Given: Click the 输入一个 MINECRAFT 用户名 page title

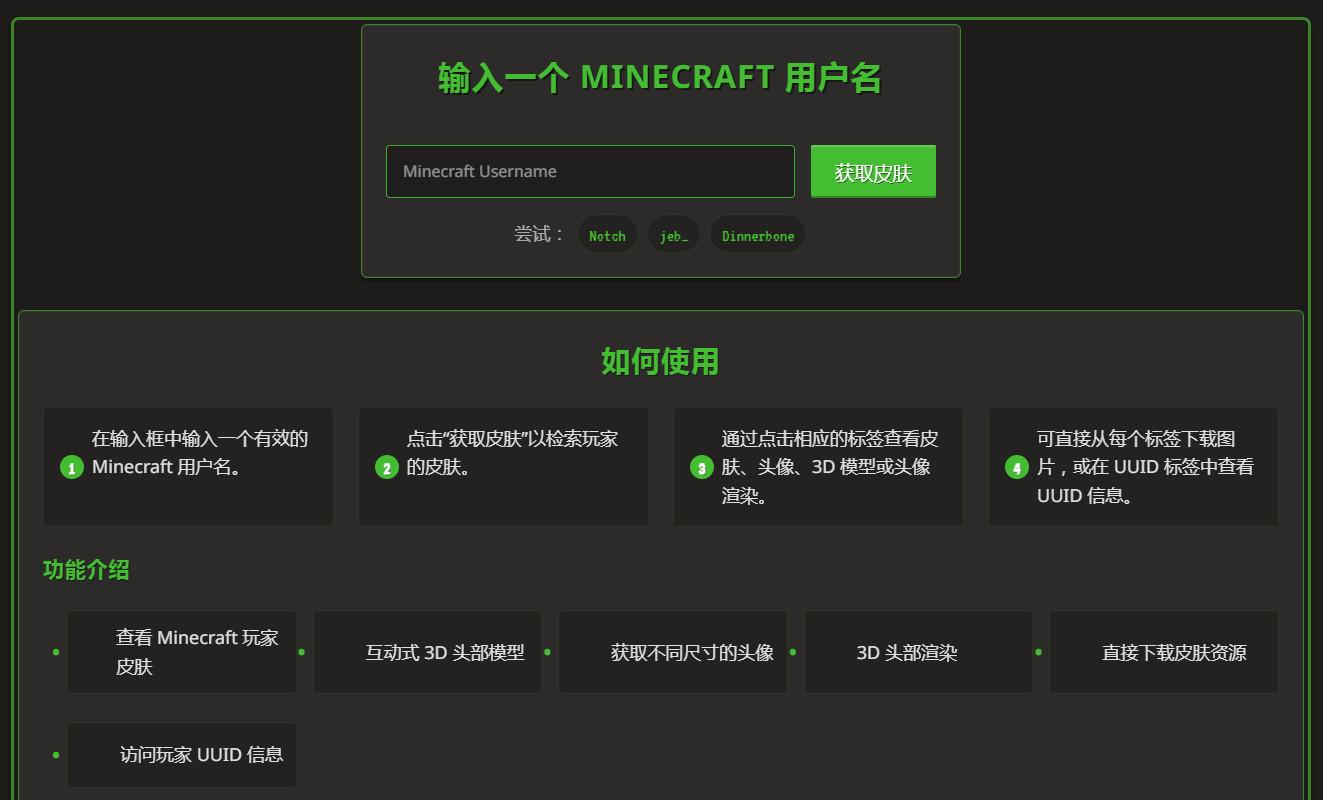Looking at the screenshot, I should (x=659, y=75).
